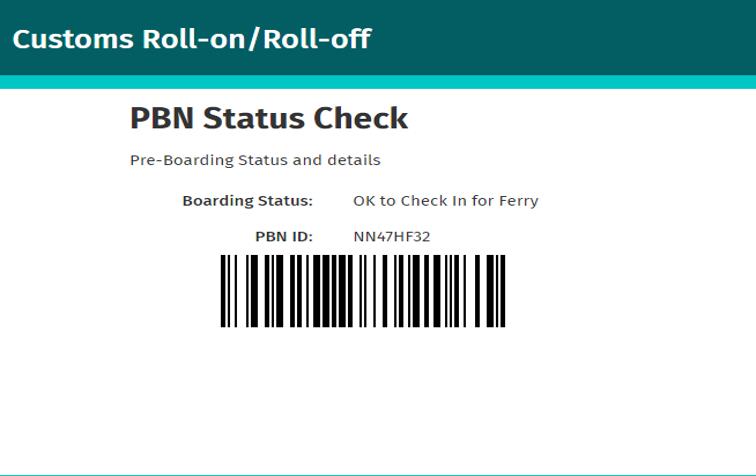756x476 pixels.
Task: Click the word Status in the main heading
Action: point(254,118)
